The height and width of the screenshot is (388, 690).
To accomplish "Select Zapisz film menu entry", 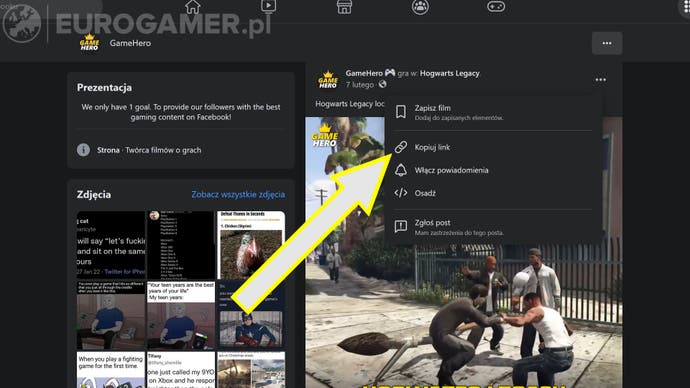I will point(492,112).
